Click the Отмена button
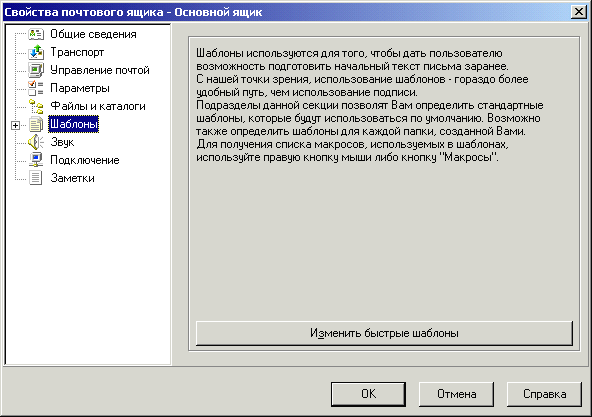Screen dimensions: 592x417 [456, 394]
